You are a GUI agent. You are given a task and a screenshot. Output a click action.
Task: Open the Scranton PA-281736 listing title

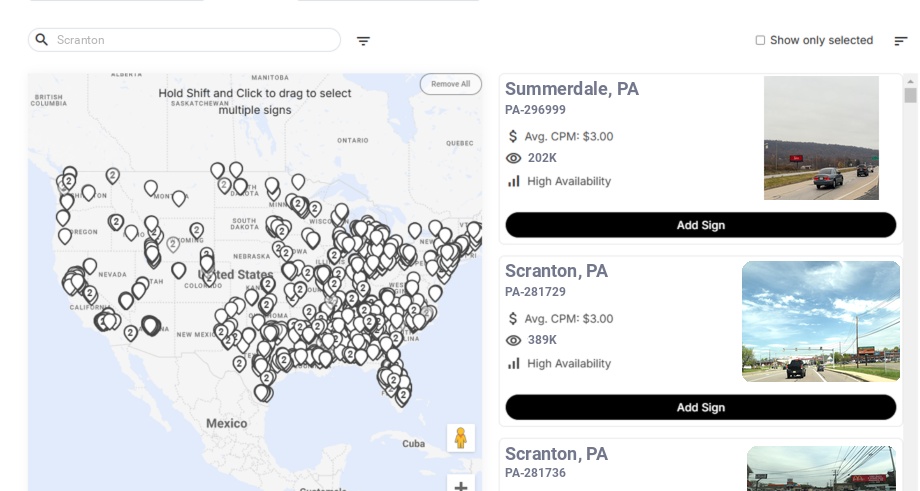click(x=556, y=454)
